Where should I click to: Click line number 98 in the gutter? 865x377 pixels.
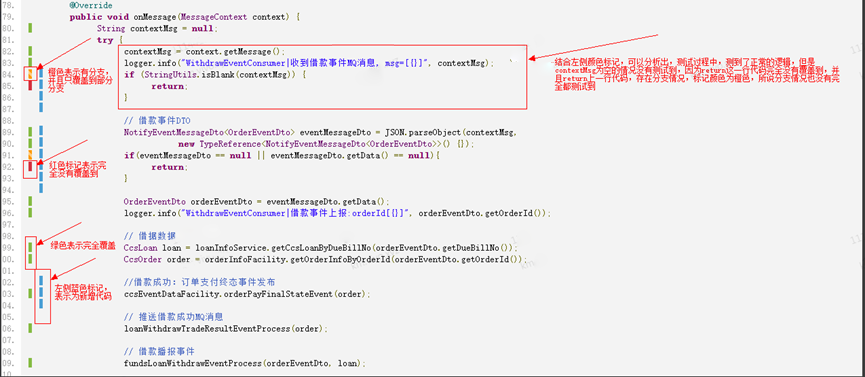pyautogui.click(x=8, y=236)
